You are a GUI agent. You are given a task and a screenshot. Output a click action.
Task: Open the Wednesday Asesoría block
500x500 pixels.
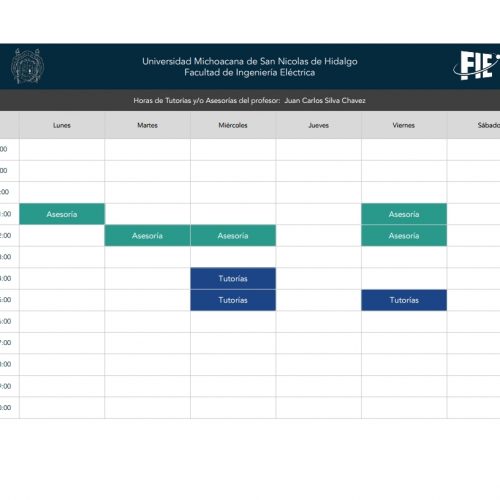tap(233, 236)
